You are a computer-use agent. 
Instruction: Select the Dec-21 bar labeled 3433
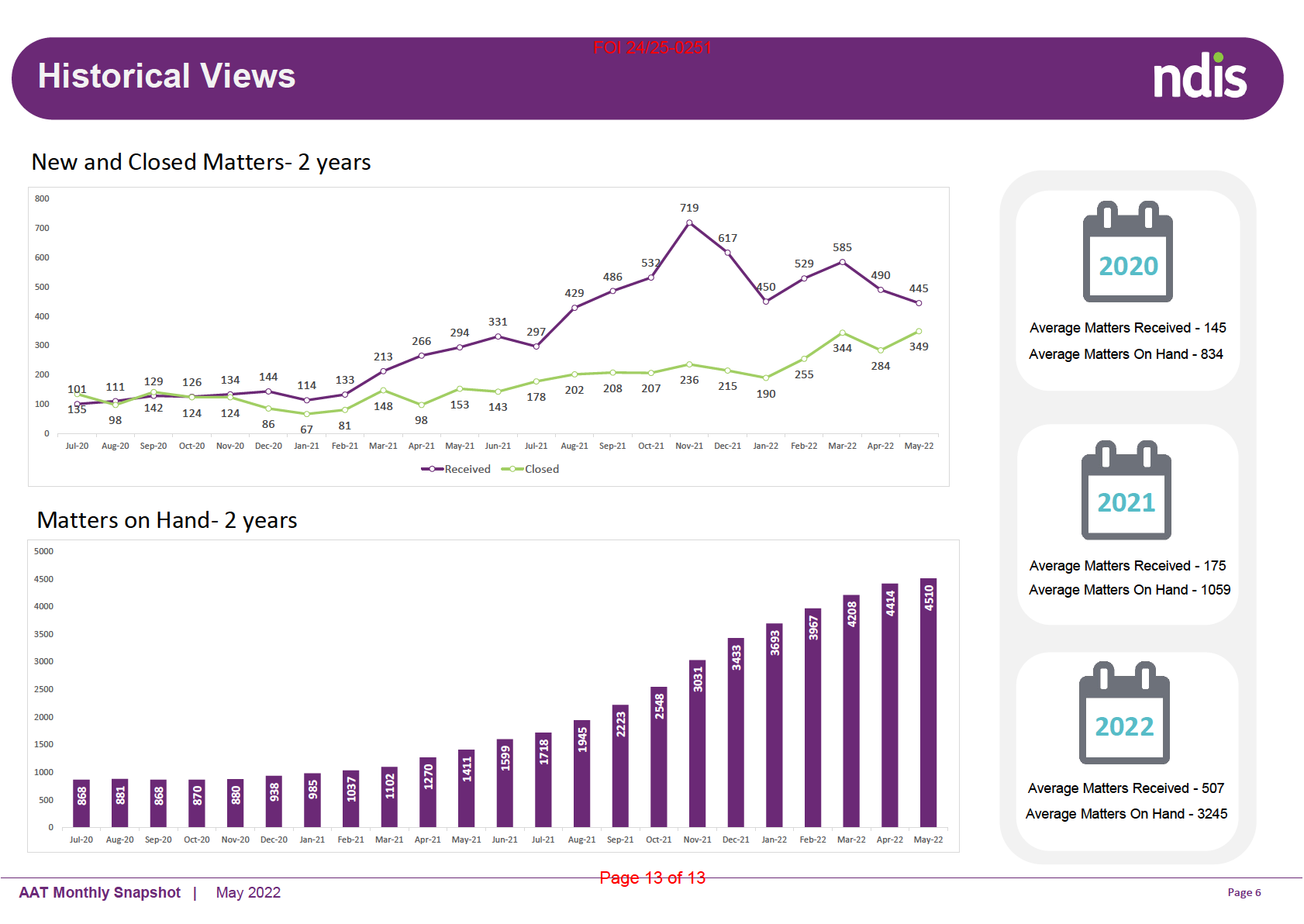[x=736, y=733]
